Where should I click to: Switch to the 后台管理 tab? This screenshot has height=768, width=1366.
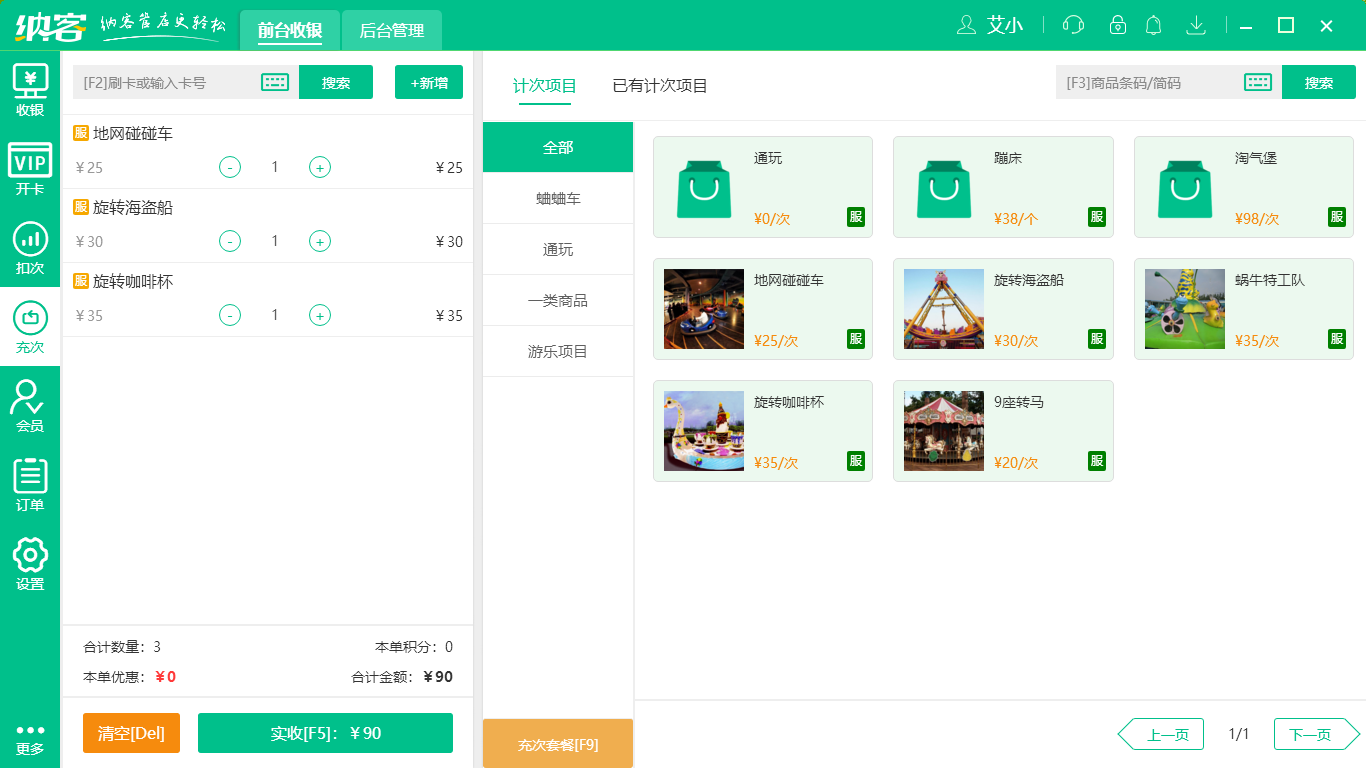391,31
